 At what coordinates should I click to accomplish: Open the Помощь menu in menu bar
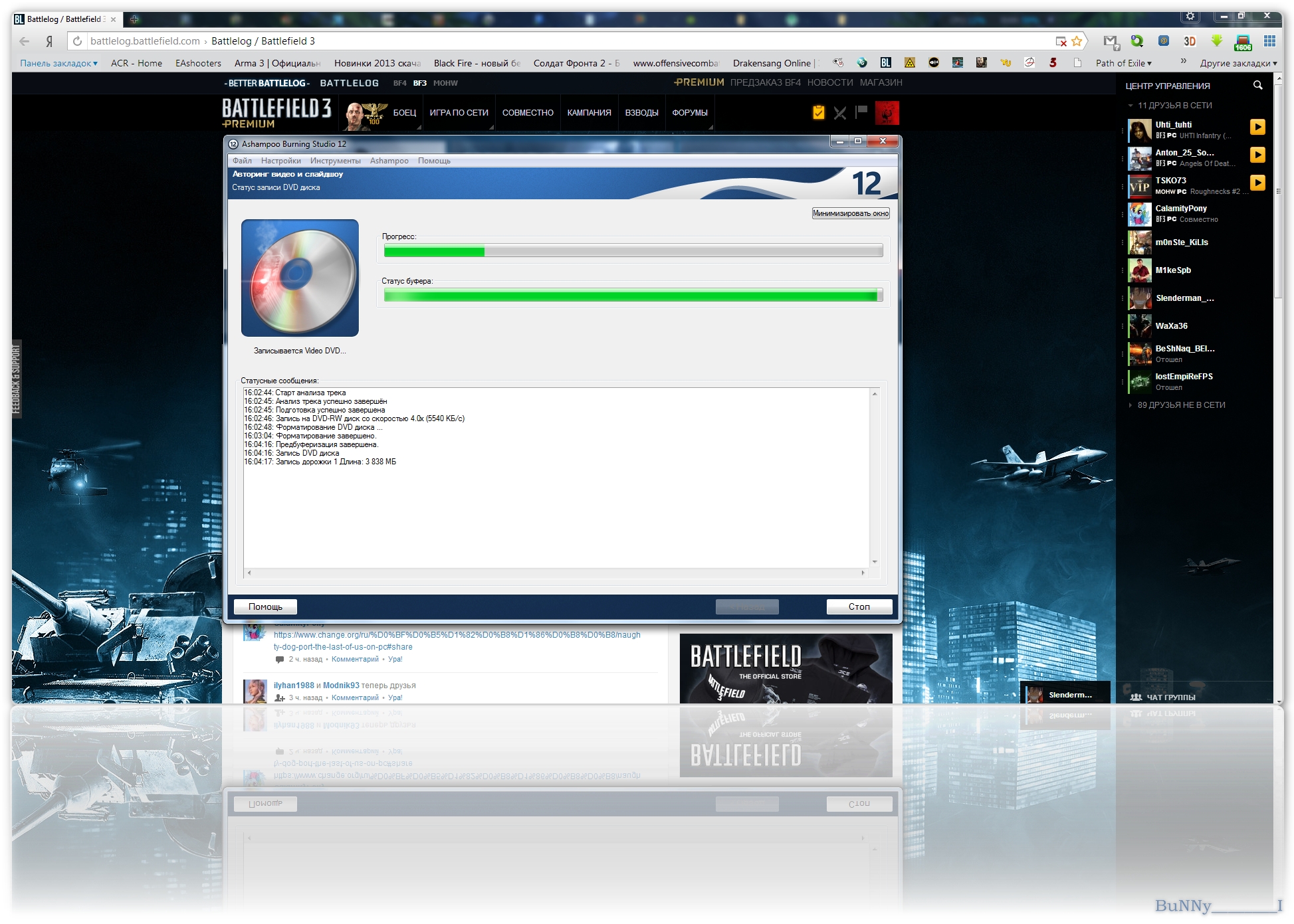pos(434,161)
